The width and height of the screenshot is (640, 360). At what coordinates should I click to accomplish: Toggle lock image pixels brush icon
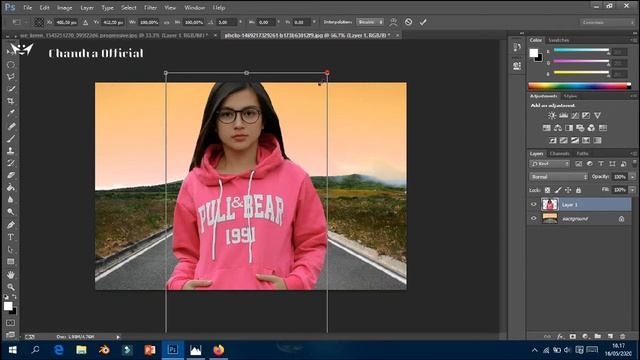click(558, 190)
